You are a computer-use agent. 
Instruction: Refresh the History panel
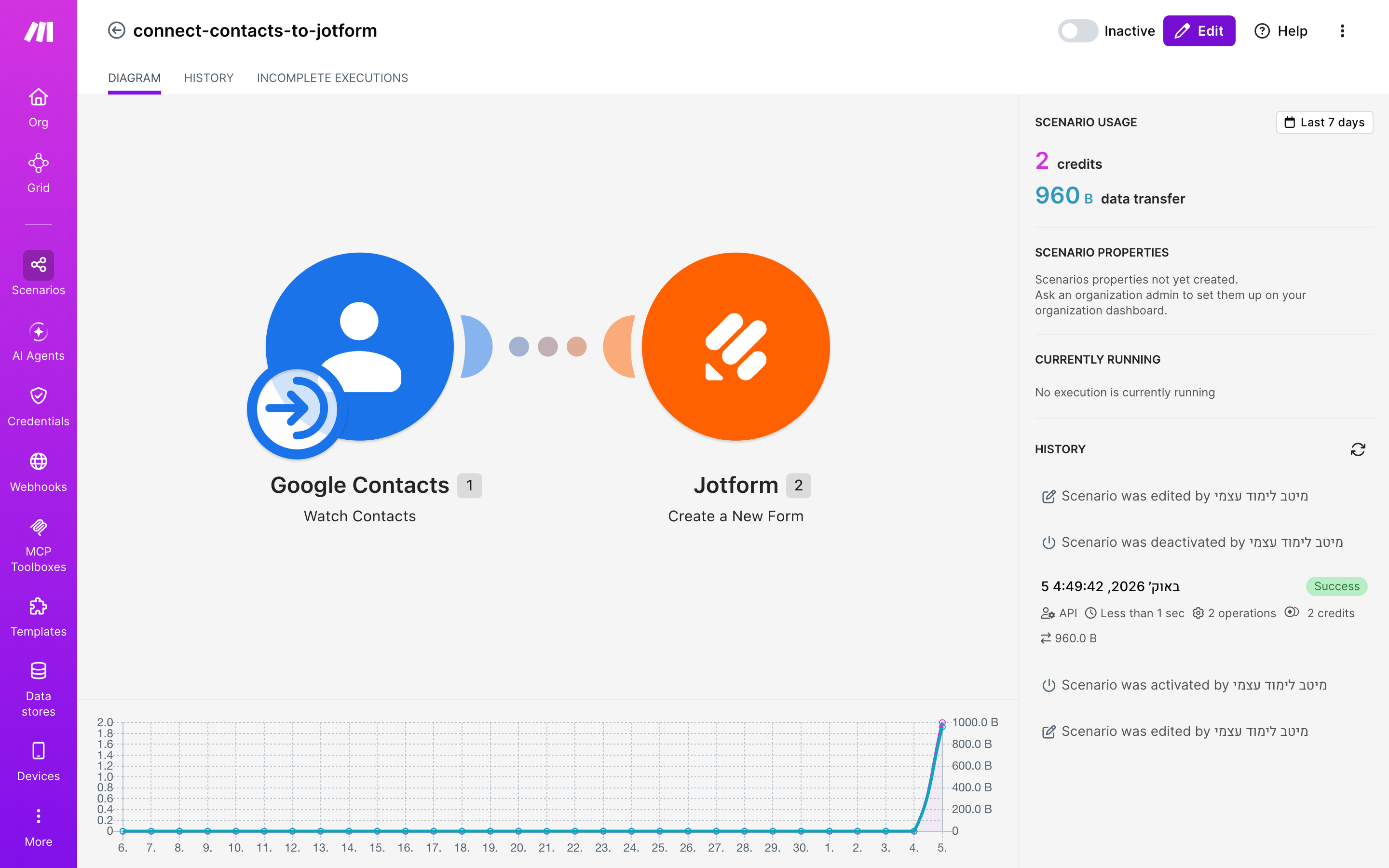[1358, 449]
